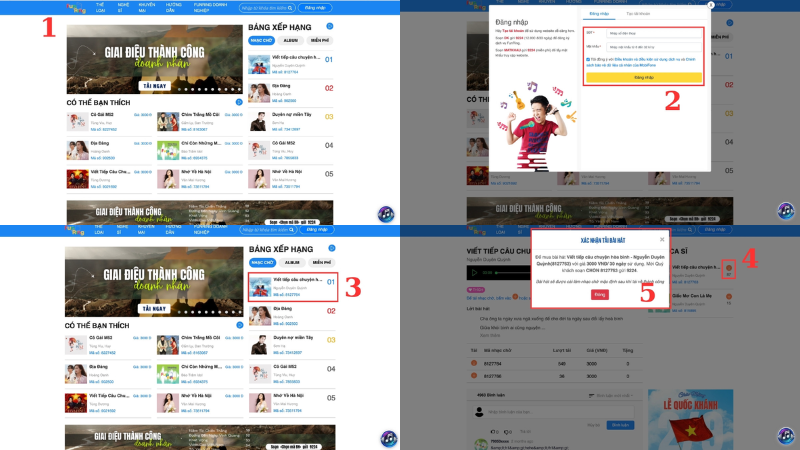Open Khuyến Mại menu in step 1 screen

tap(147, 7)
